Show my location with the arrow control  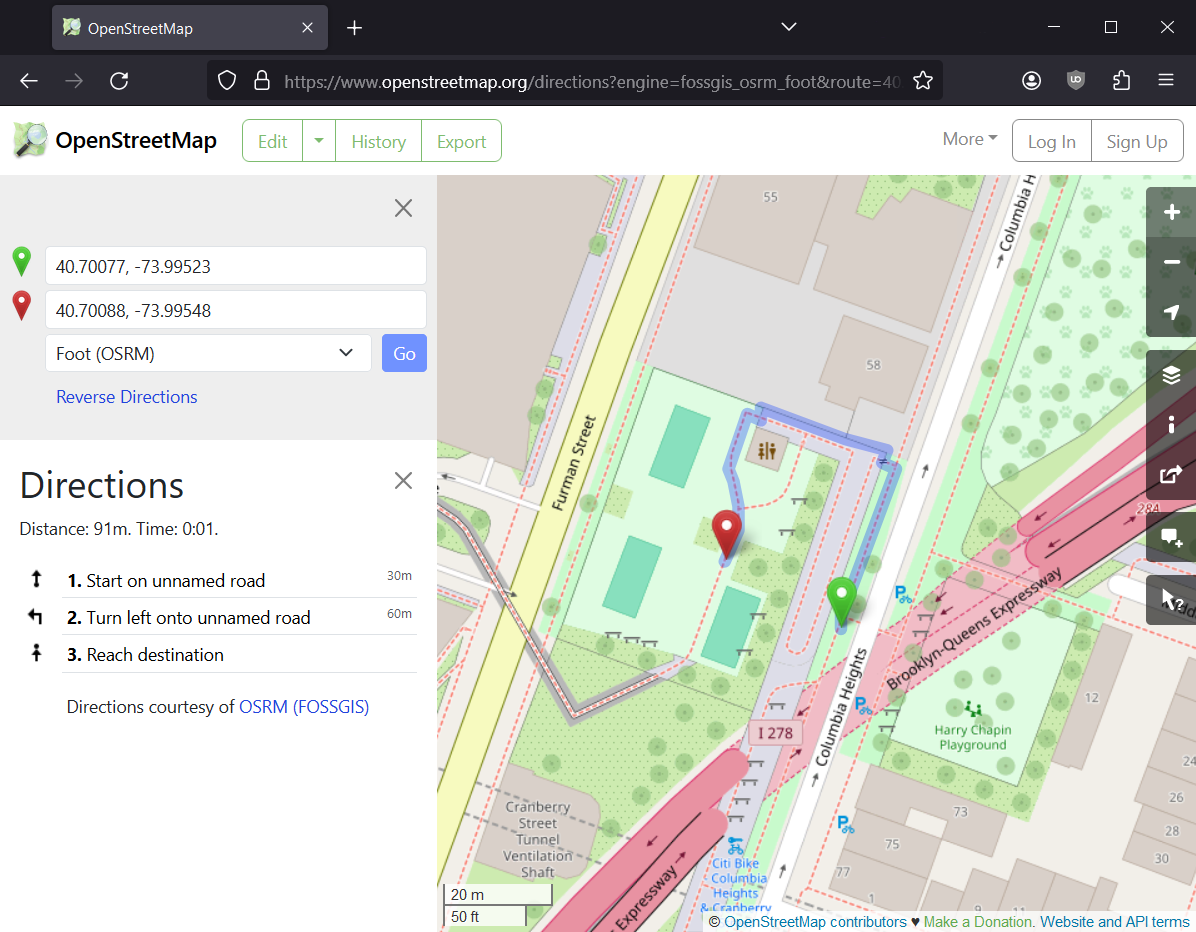(1172, 312)
